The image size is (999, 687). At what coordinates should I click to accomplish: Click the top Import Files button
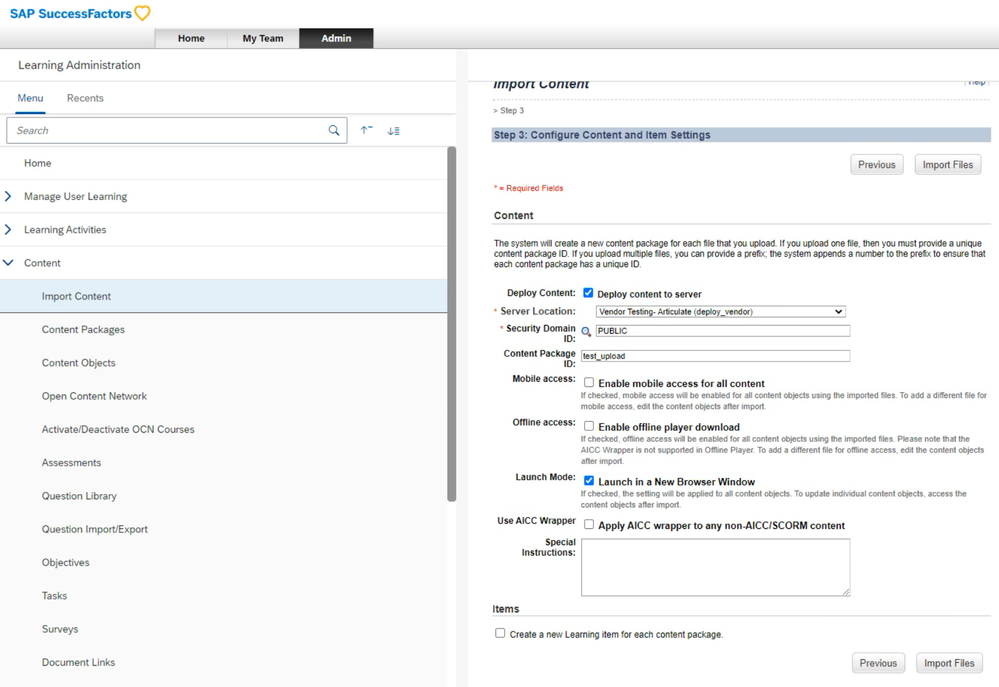[x=948, y=165]
